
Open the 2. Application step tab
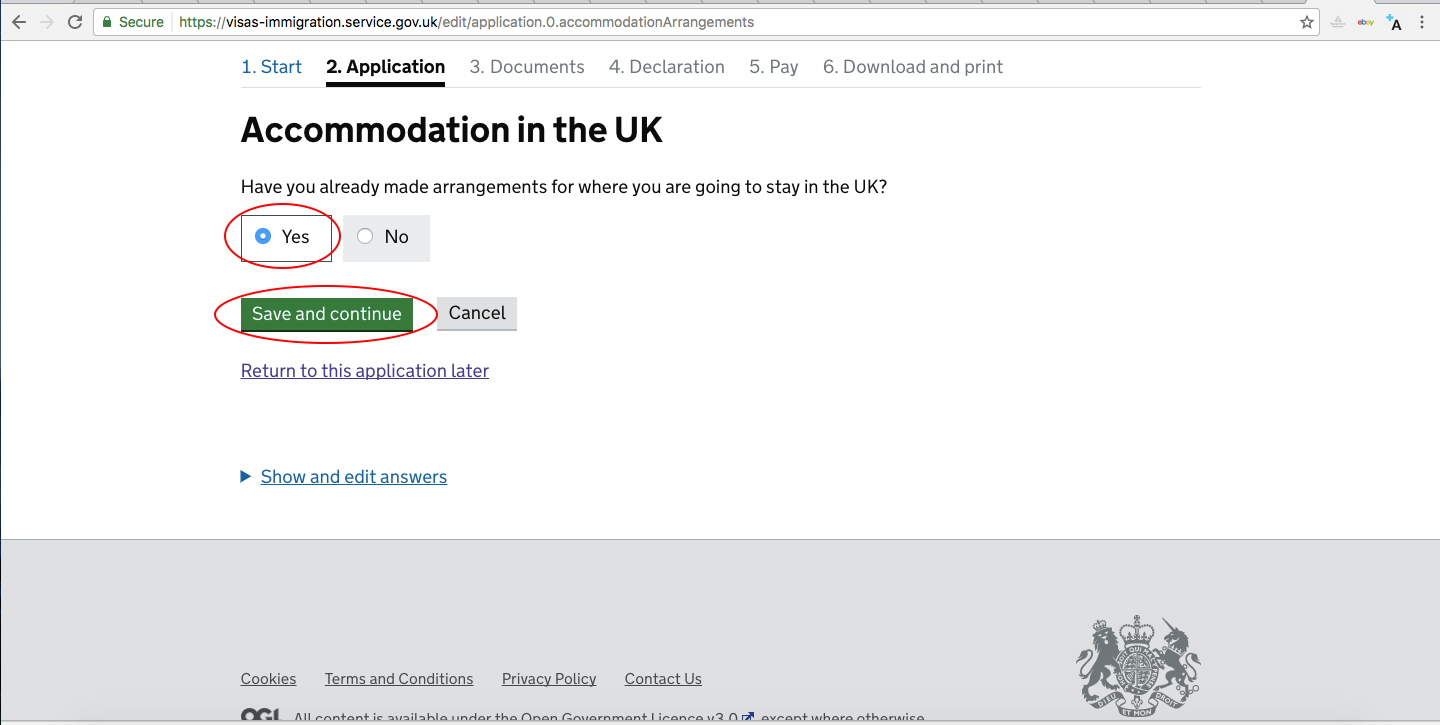tap(385, 67)
